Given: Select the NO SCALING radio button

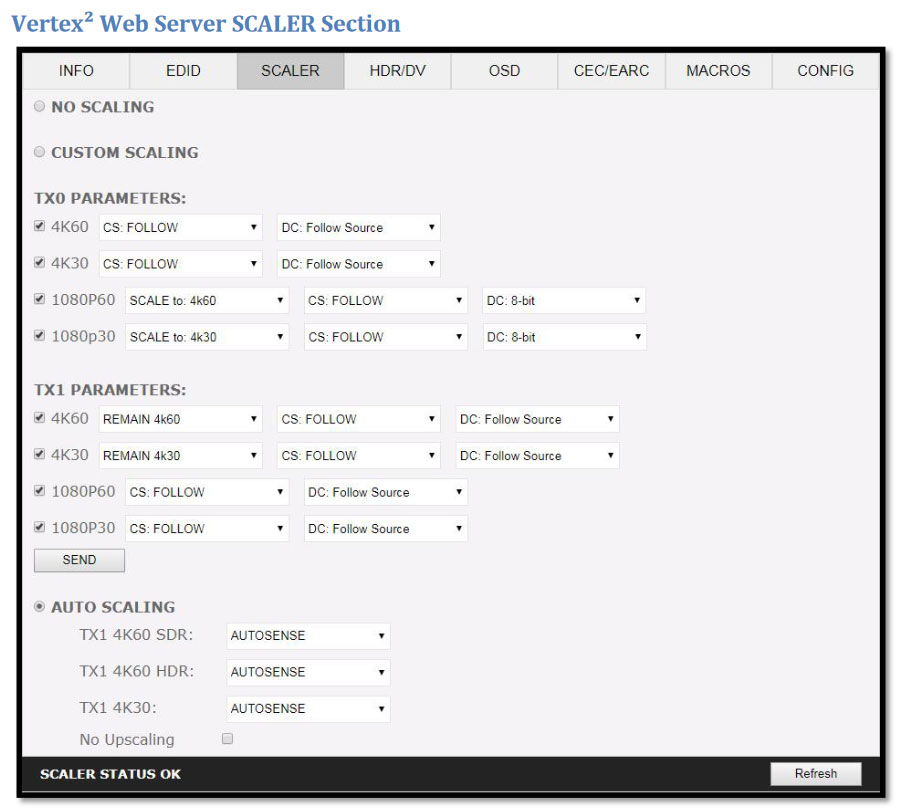Looking at the screenshot, I should [40, 107].
